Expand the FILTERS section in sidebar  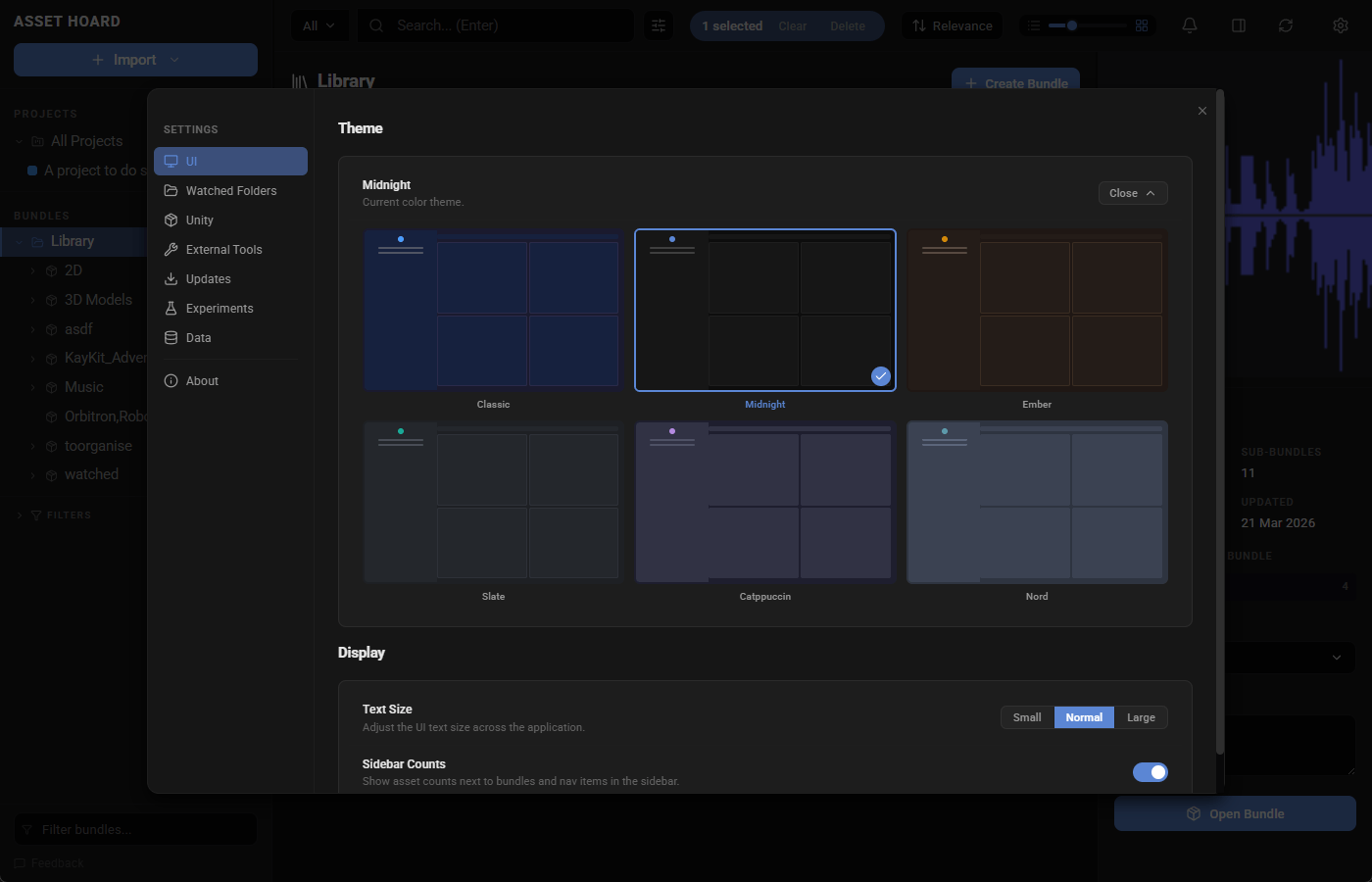[59, 514]
